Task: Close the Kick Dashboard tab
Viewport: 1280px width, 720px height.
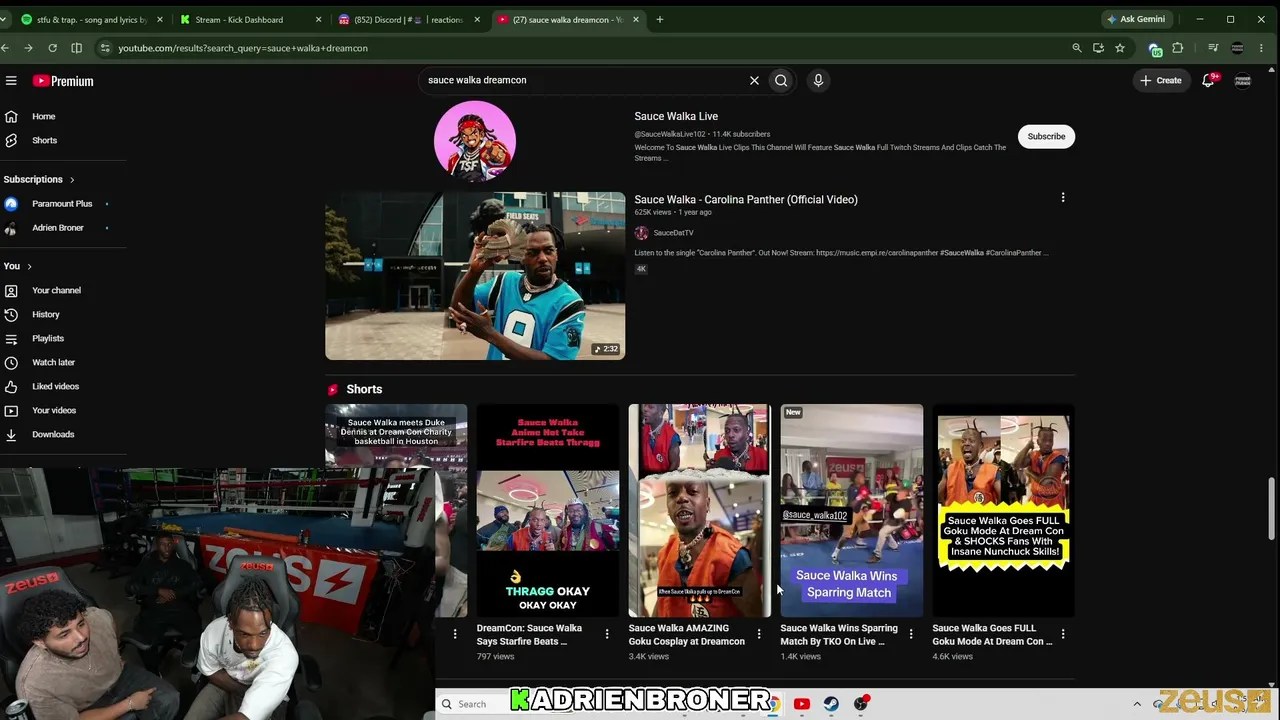Action: pyautogui.click(x=319, y=19)
